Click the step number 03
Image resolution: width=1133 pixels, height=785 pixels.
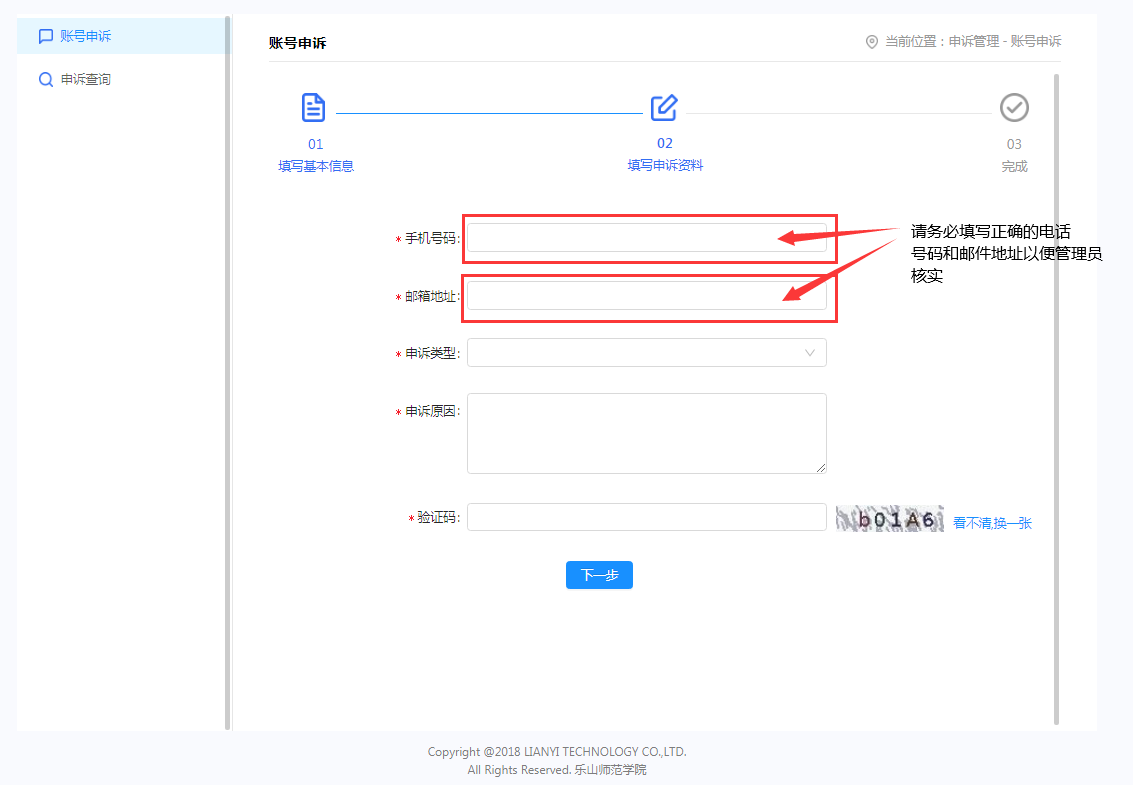click(x=1014, y=144)
